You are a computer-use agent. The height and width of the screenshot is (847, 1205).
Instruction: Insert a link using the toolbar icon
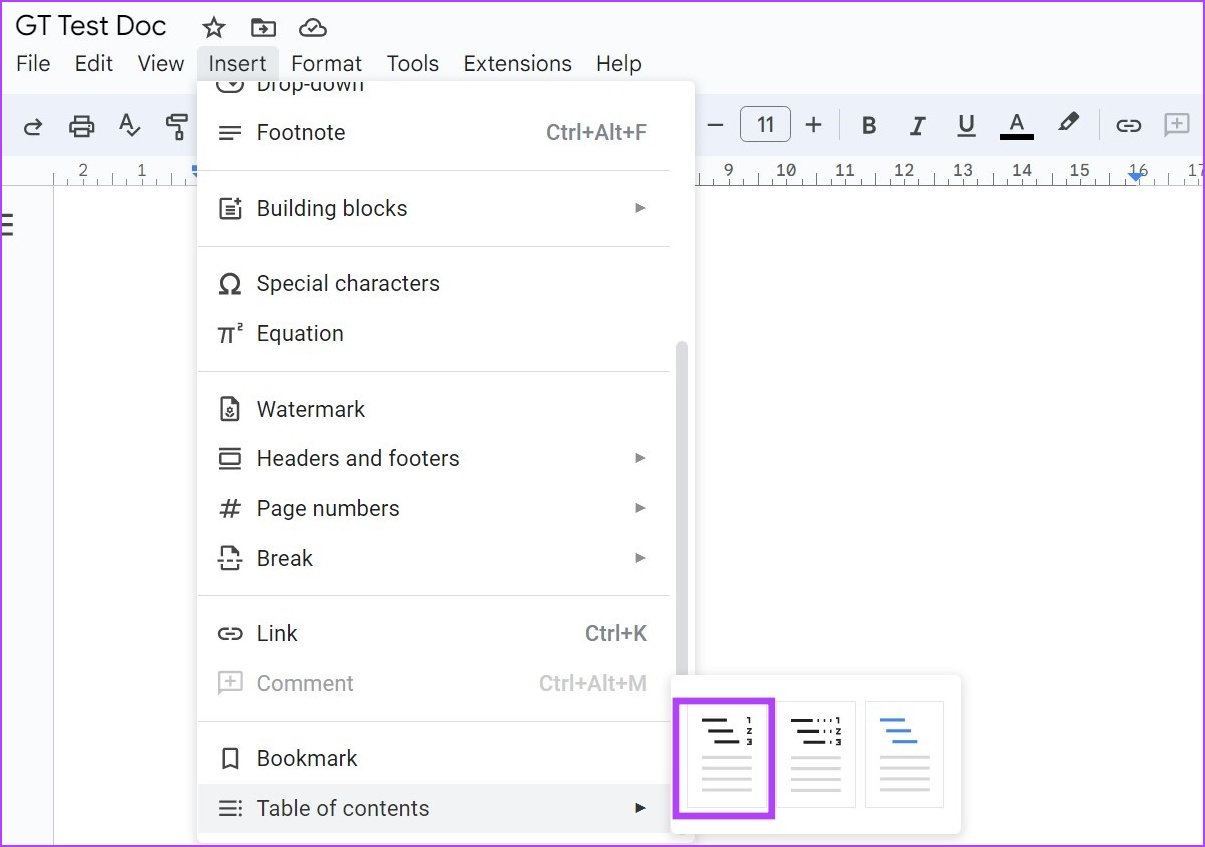pyautogui.click(x=1129, y=124)
